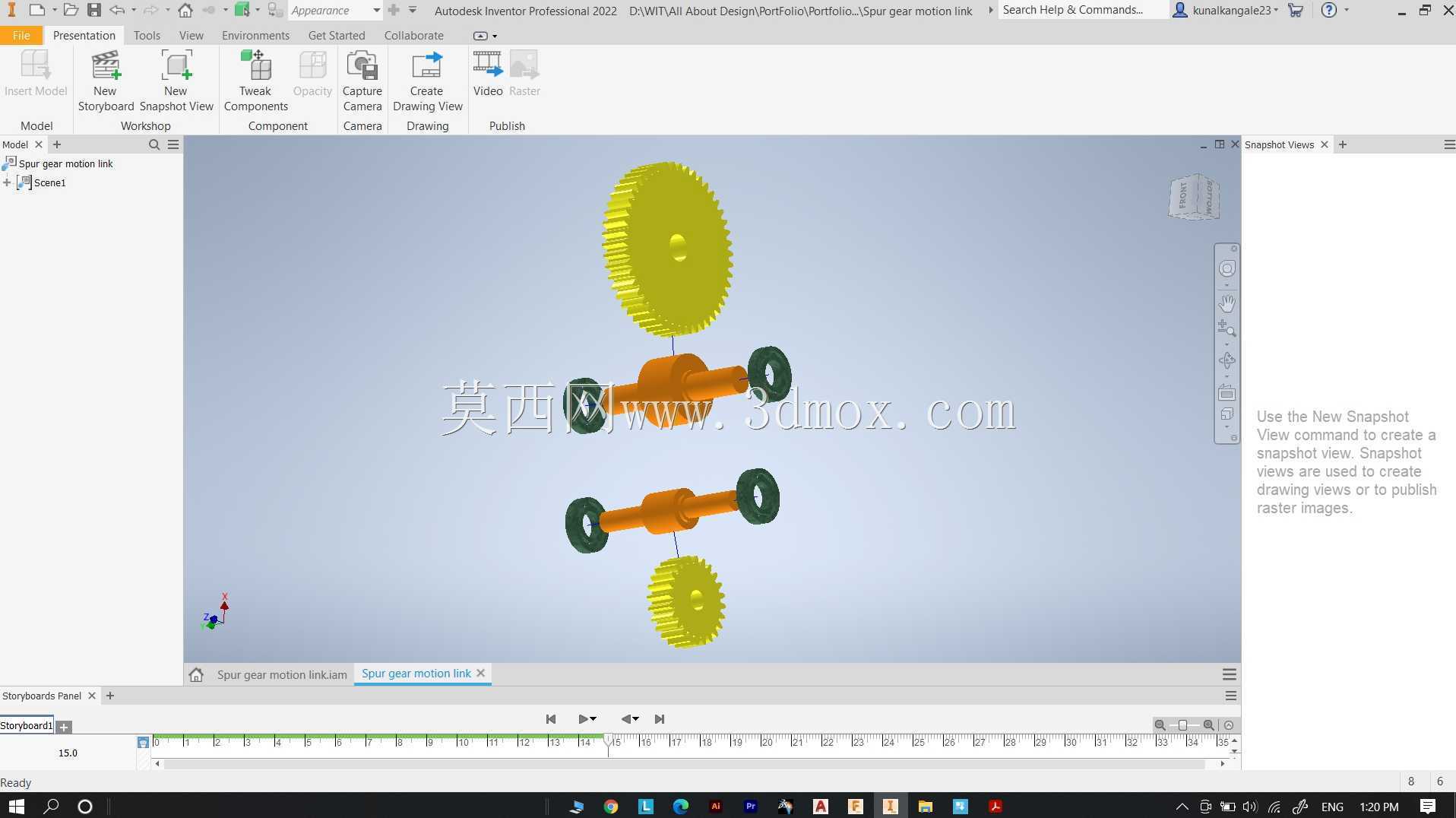Click the Home View icon beside document tabs
The image size is (1456, 818).
[196, 674]
